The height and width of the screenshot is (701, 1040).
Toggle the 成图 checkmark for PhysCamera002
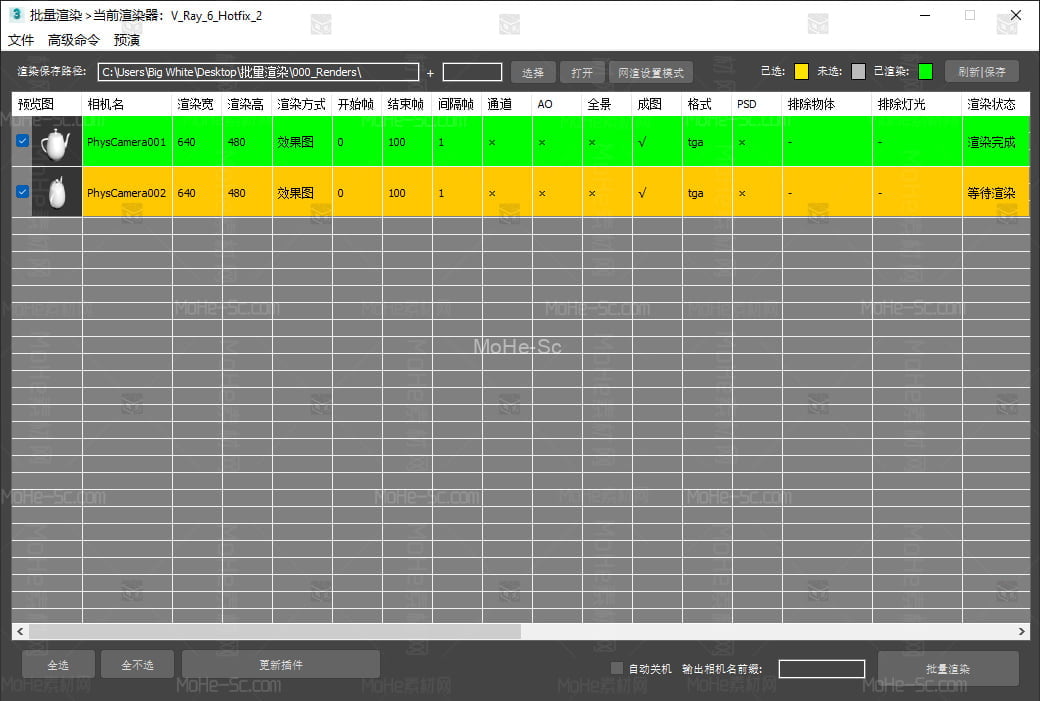click(x=642, y=193)
